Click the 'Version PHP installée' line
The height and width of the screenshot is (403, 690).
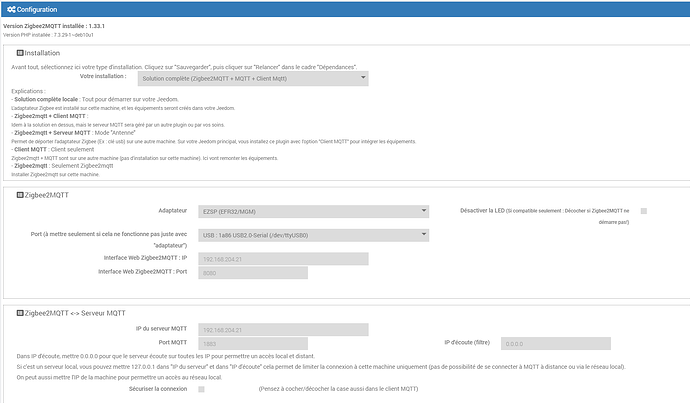48,35
